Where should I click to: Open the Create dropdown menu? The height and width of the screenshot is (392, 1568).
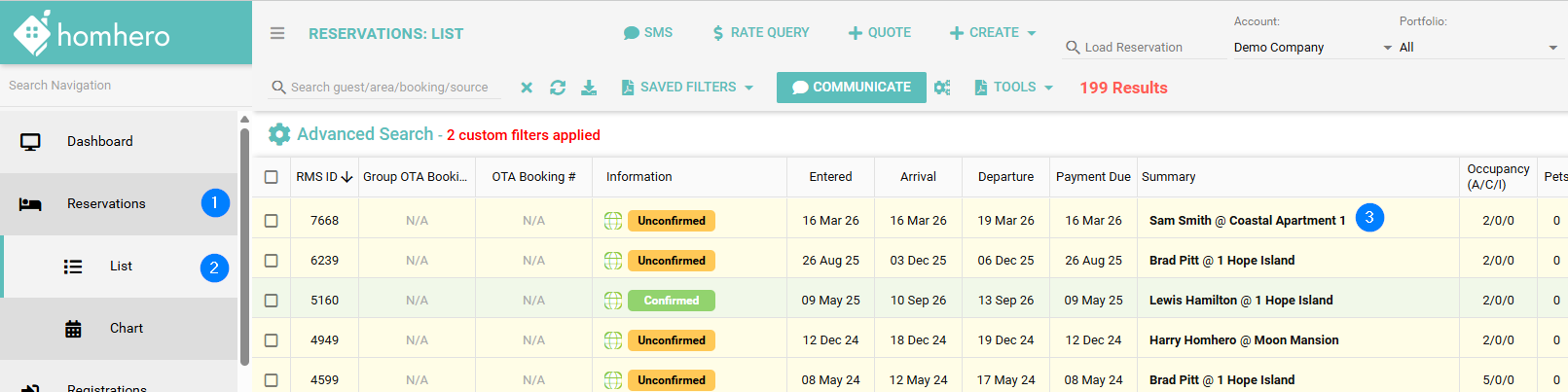(993, 33)
